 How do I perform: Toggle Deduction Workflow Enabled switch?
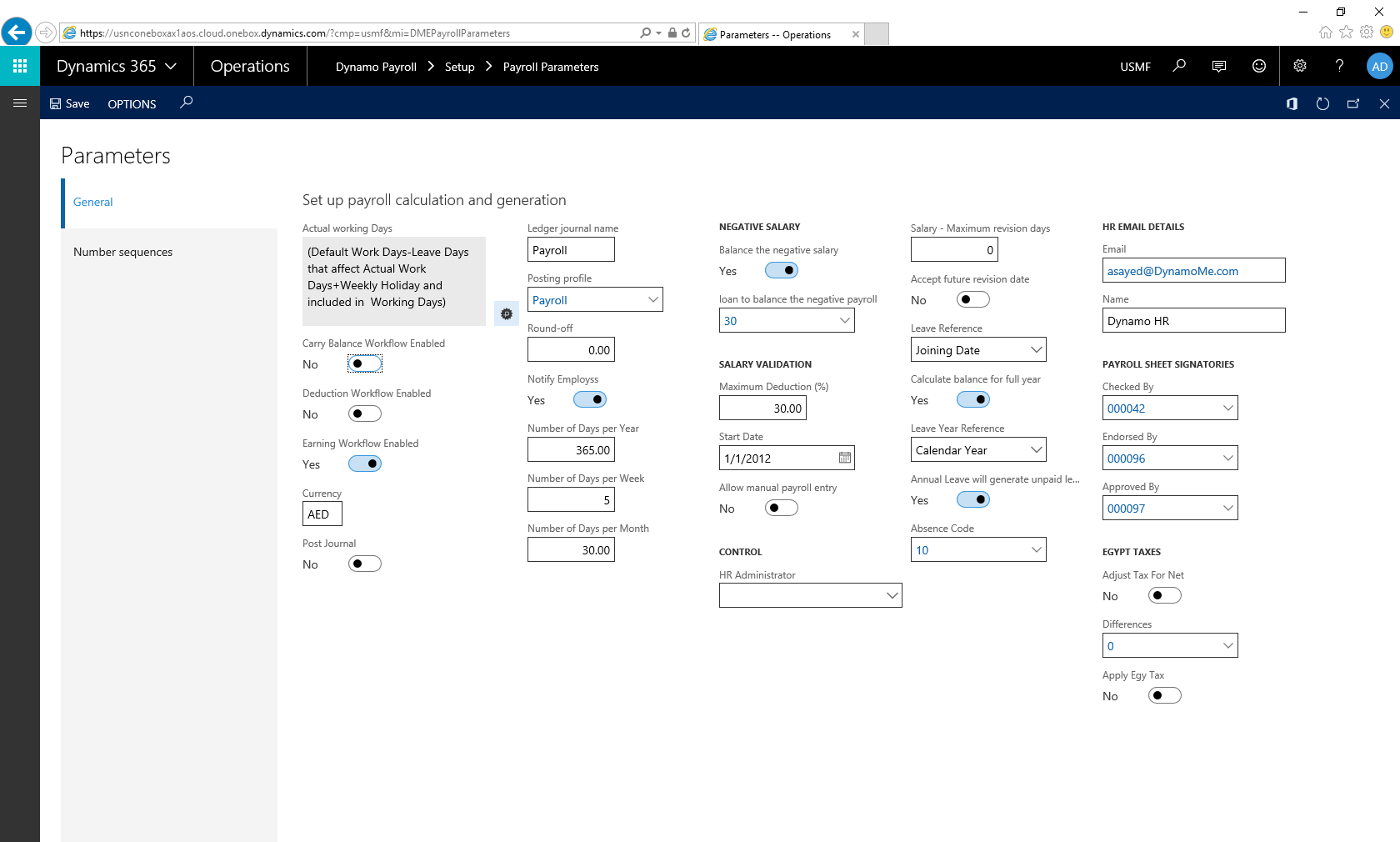point(365,413)
